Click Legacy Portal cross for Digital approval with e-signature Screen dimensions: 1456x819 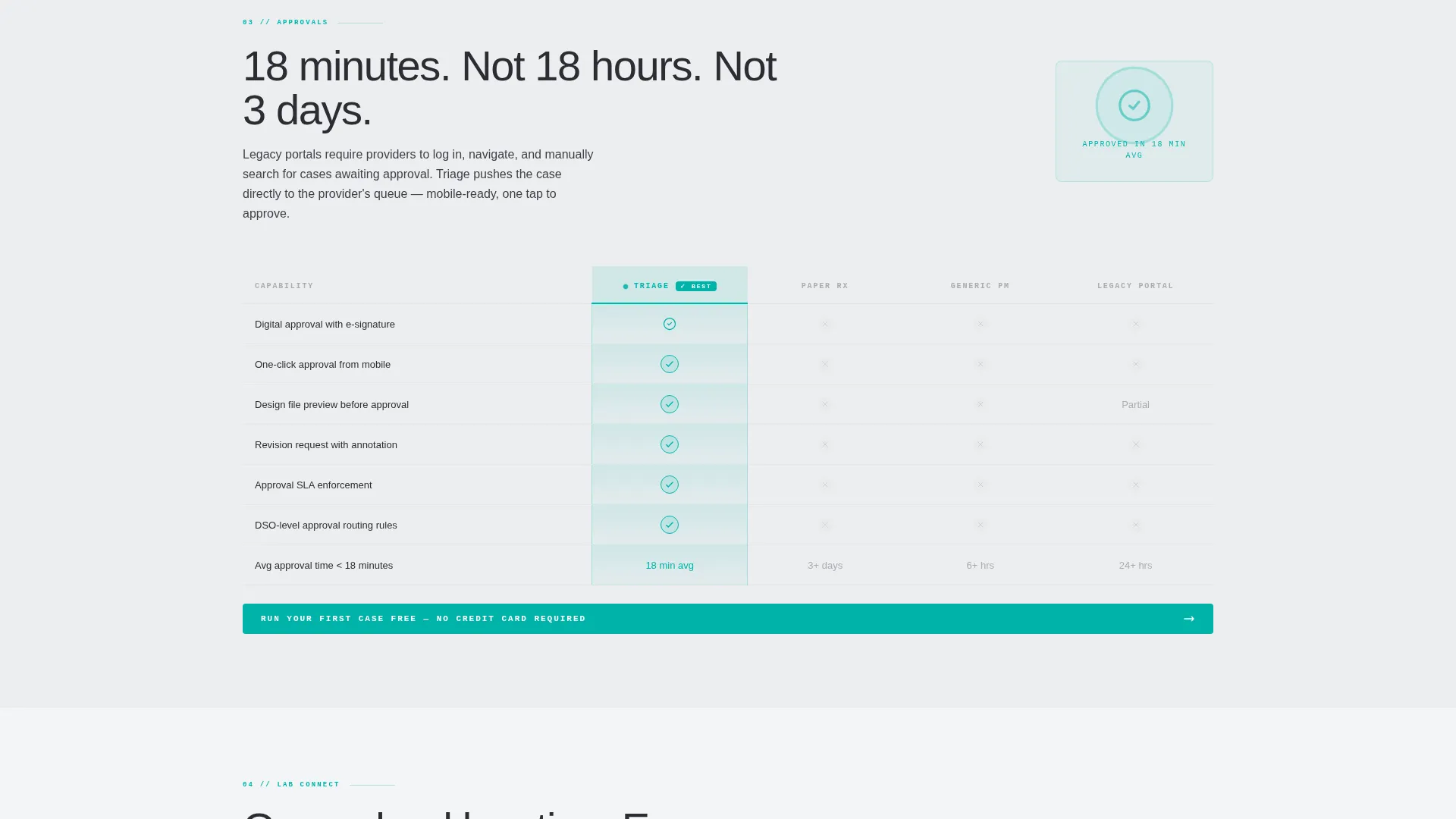pos(1136,324)
